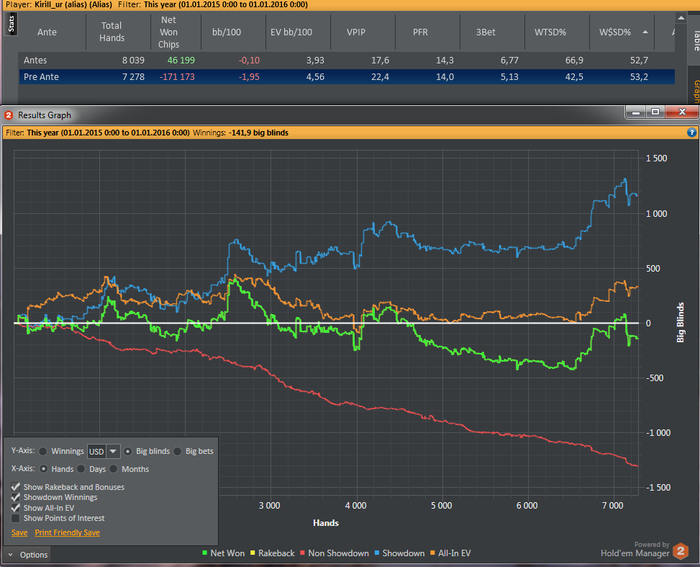700x567 pixels.
Task: Maximize the Results Graph window
Action: tap(655, 112)
